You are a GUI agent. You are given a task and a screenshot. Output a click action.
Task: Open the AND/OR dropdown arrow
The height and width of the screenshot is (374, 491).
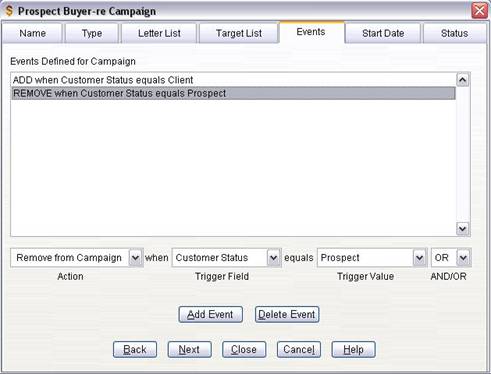click(464, 258)
